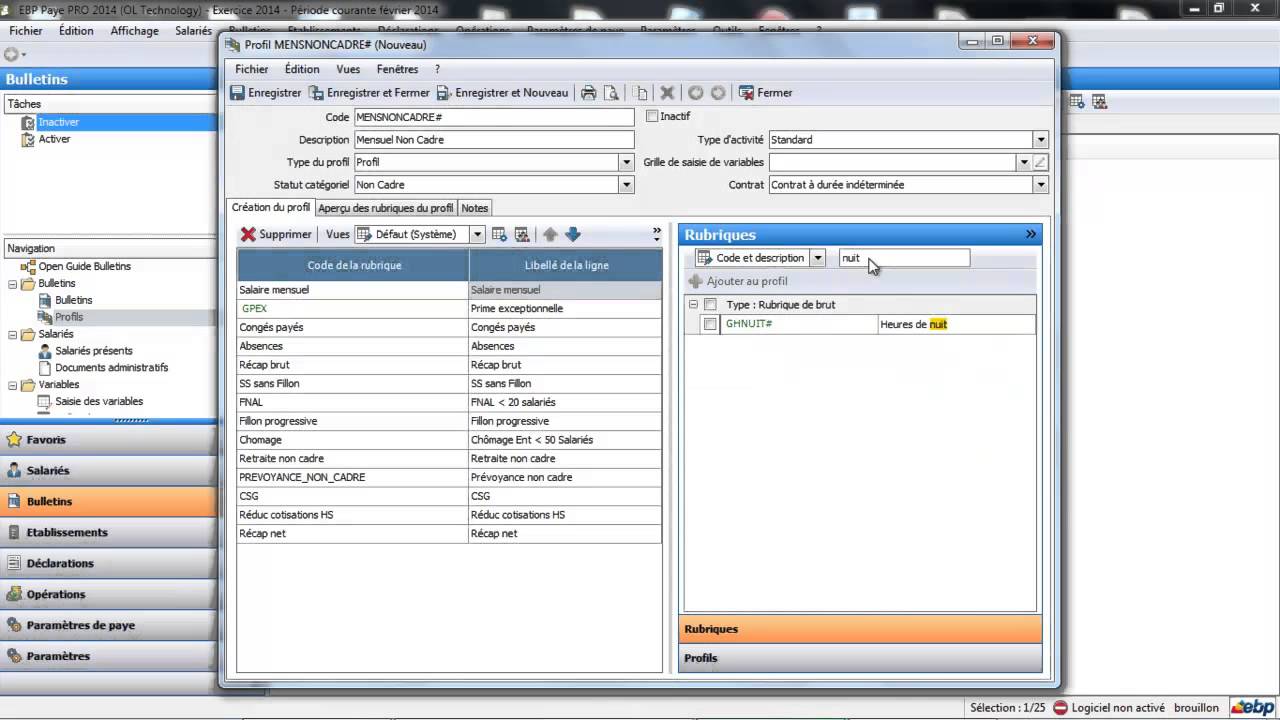Screen dimensions: 1280x720
Task: Click the Open Guide Bulletins icon
Action: click(x=28, y=266)
